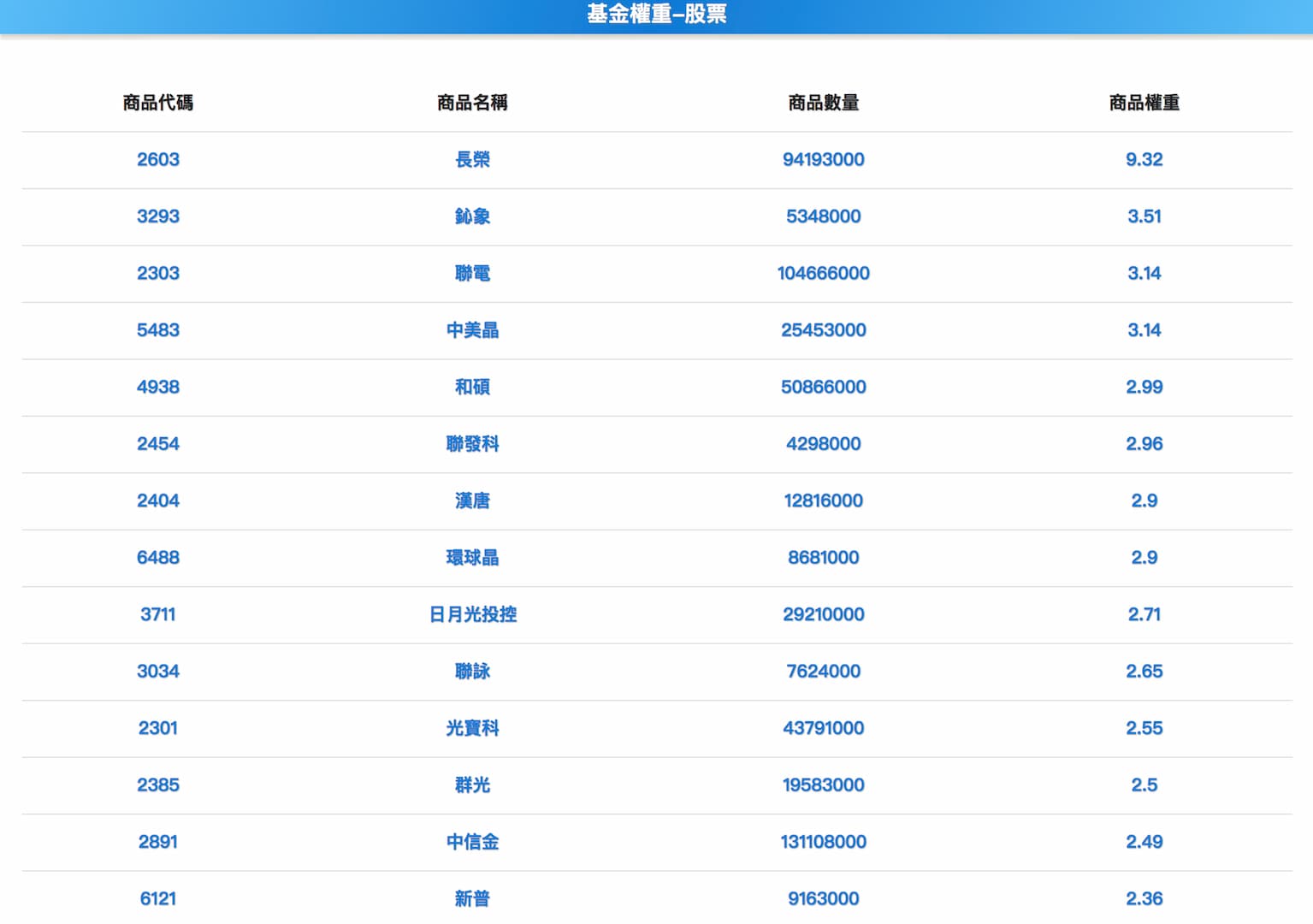Viewport: 1313px width, 924px height.
Task: Click weight value 3.51
Action: (x=1144, y=216)
